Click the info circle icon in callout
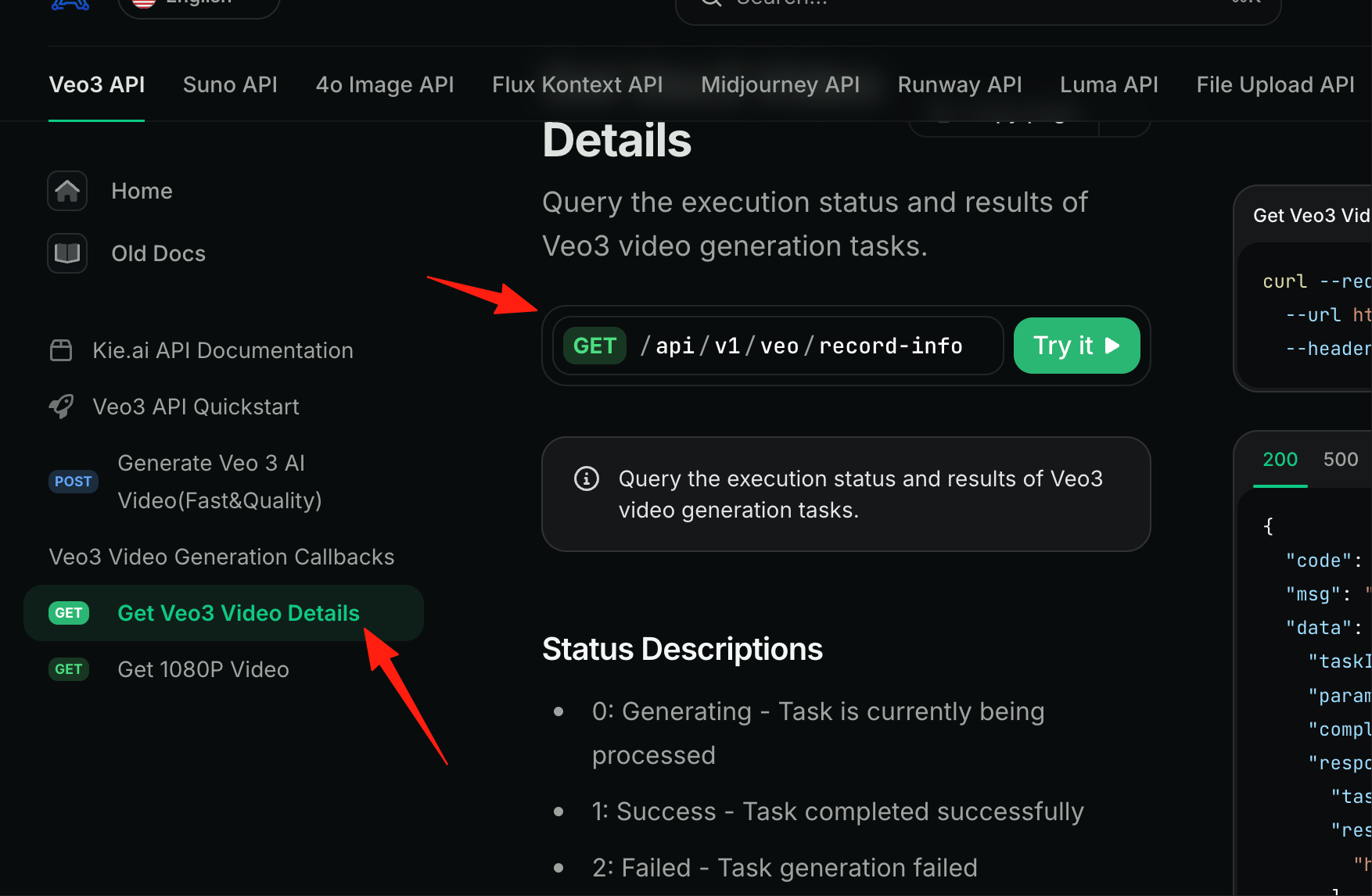The image size is (1372, 896). [587, 478]
